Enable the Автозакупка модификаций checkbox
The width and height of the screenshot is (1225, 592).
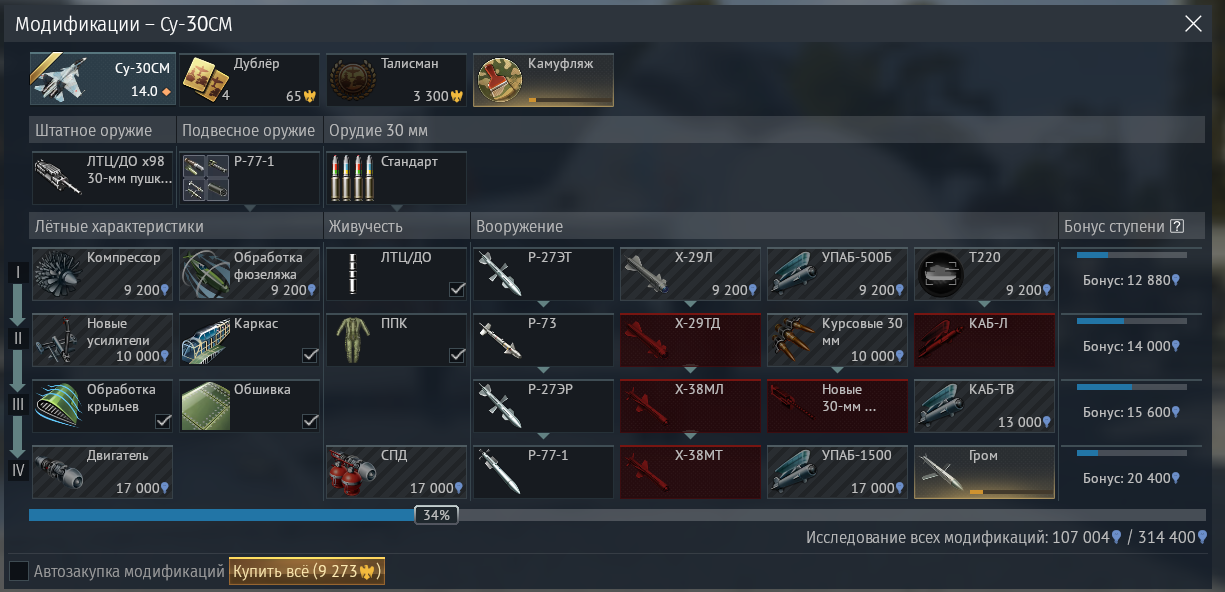tap(19, 571)
